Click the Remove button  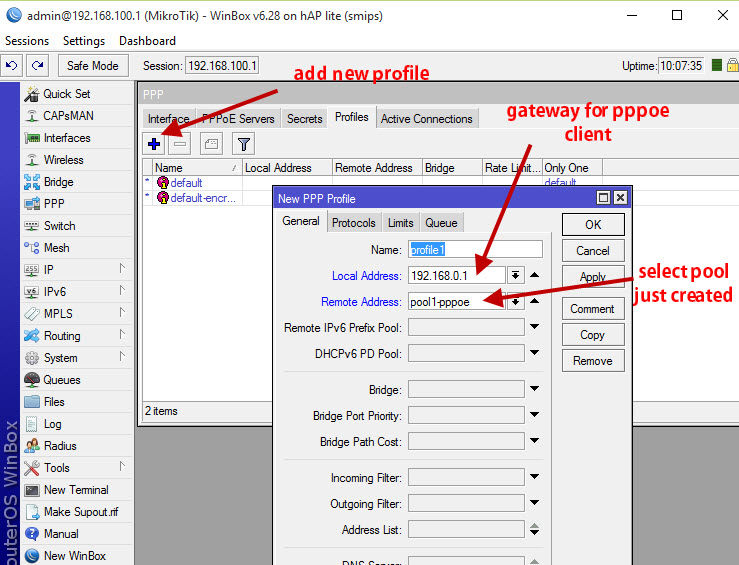[593, 361]
